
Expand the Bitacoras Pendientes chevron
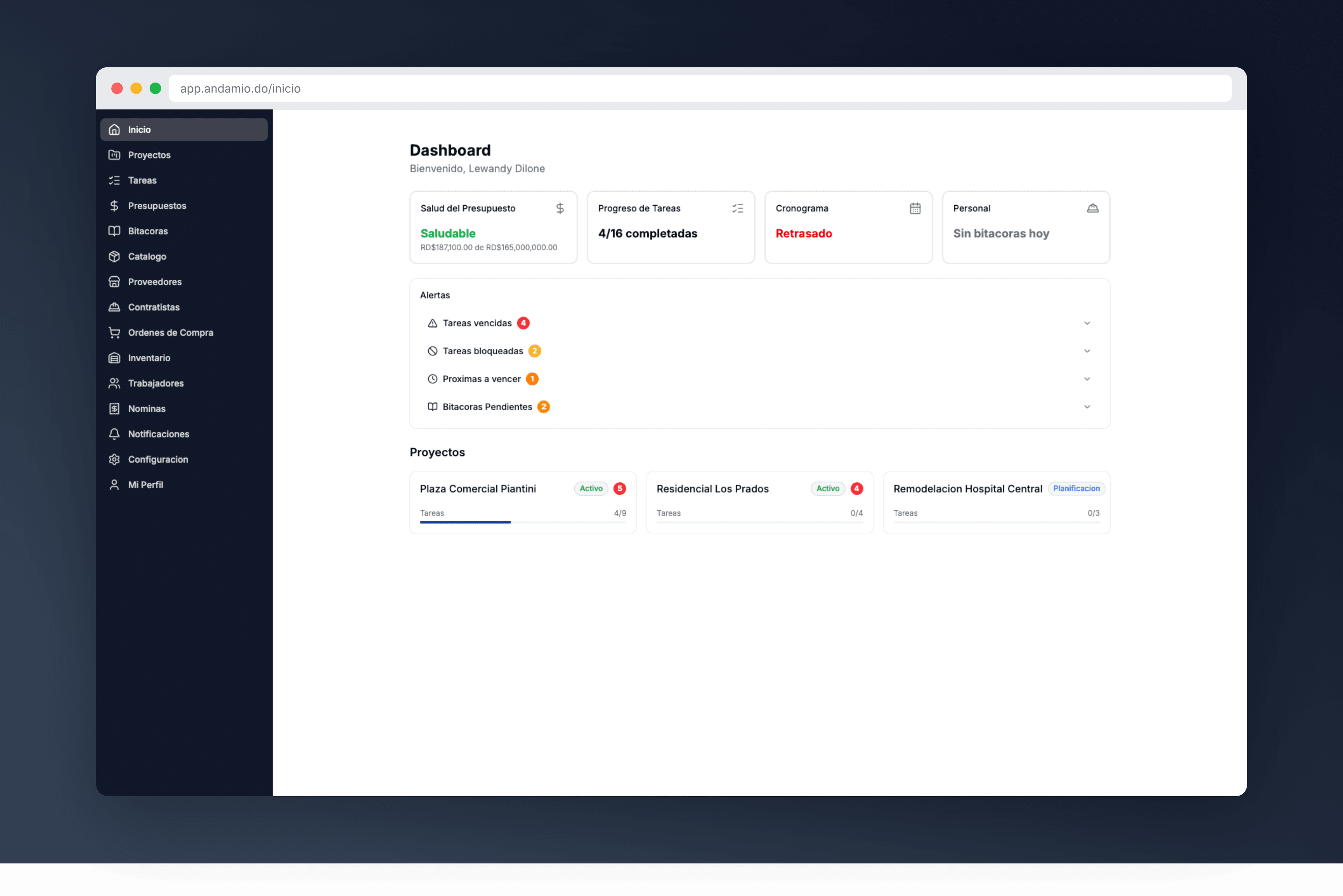pyautogui.click(x=1087, y=407)
